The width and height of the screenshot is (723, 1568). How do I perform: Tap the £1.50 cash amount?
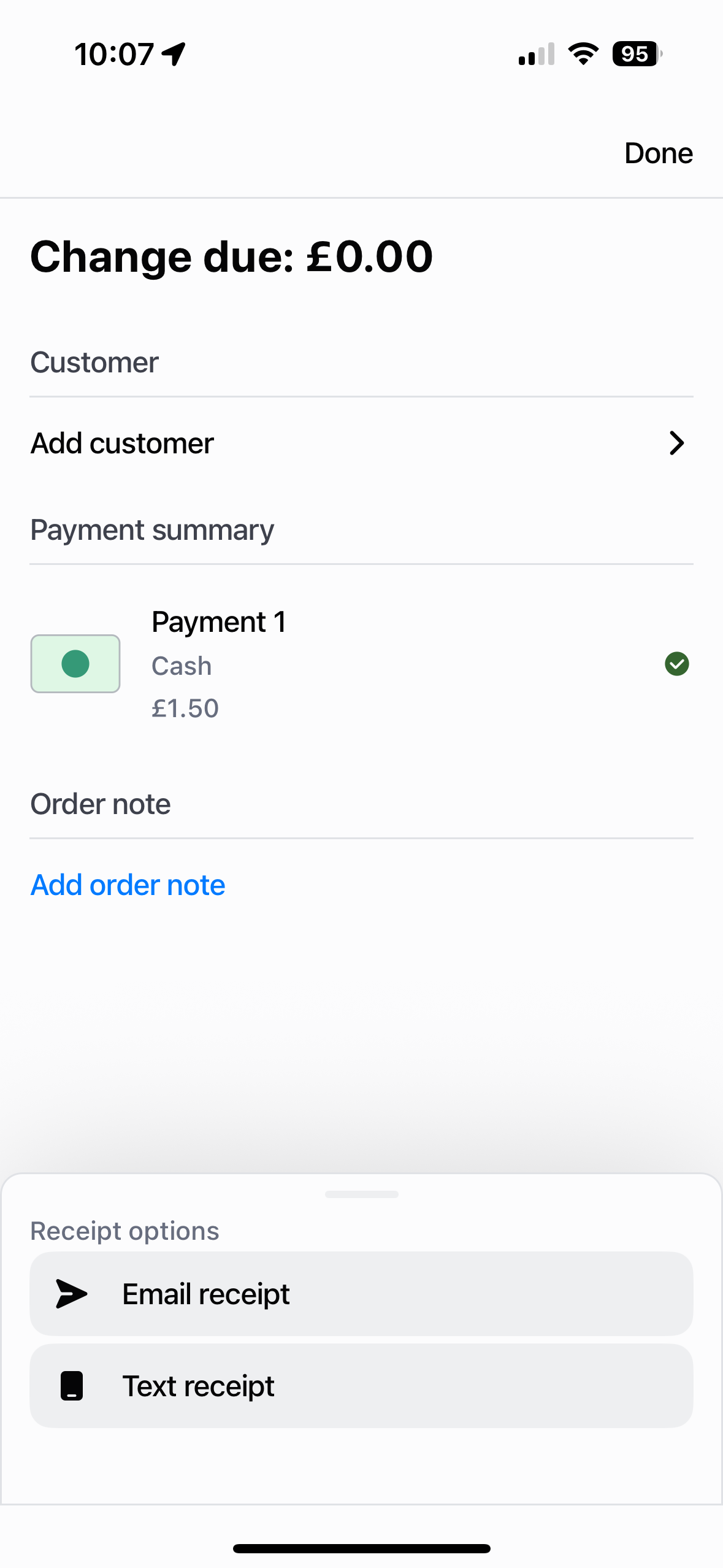click(x=185, y=709)
